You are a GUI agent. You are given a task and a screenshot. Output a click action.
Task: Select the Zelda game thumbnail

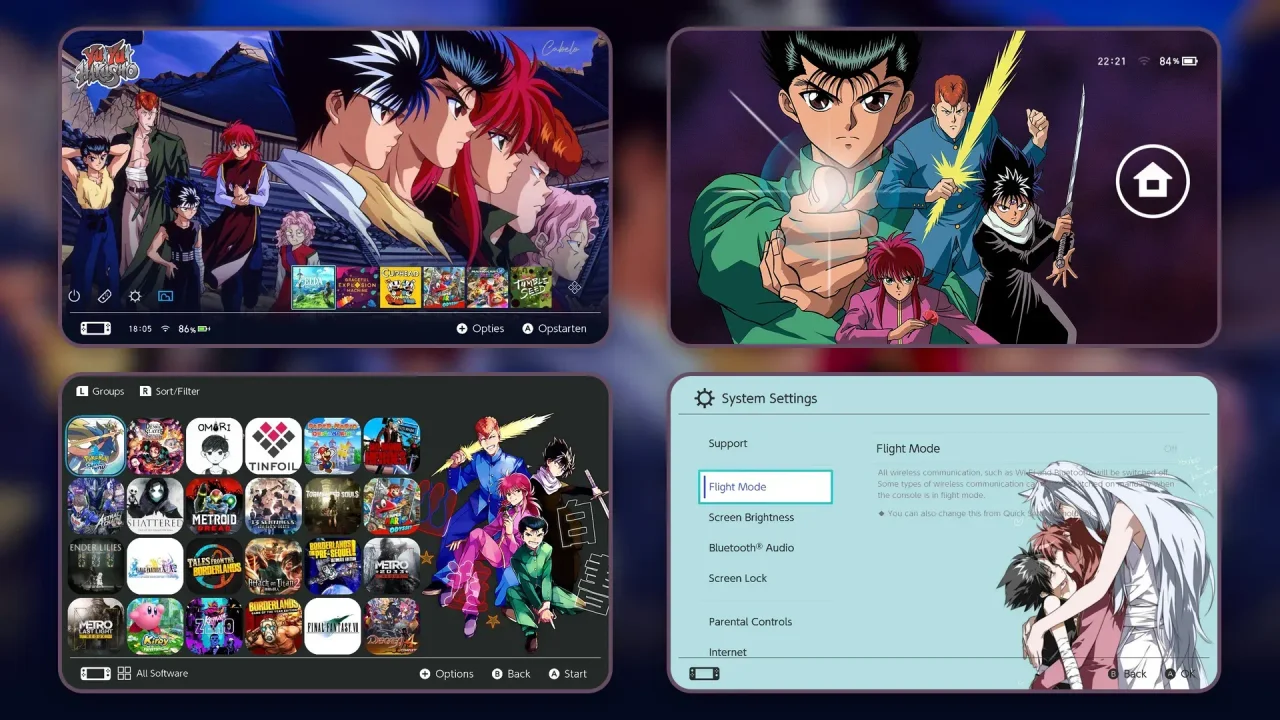tap(313, 287)
